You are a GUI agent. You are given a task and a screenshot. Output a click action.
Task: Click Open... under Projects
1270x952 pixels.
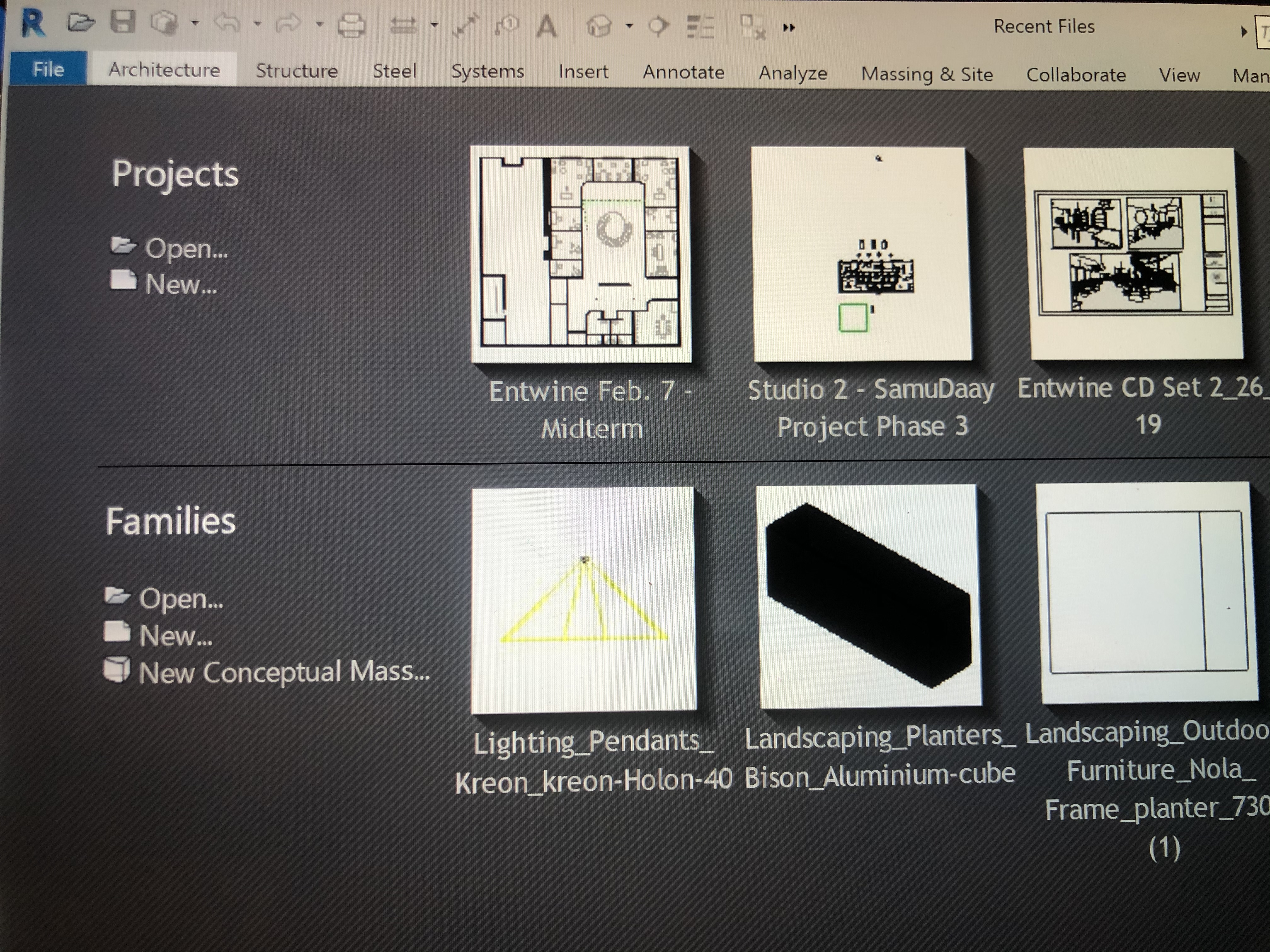pos(185,248)
